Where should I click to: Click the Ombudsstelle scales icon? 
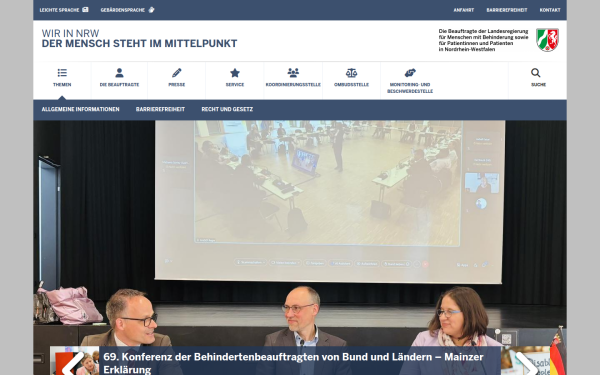point(351,72)
